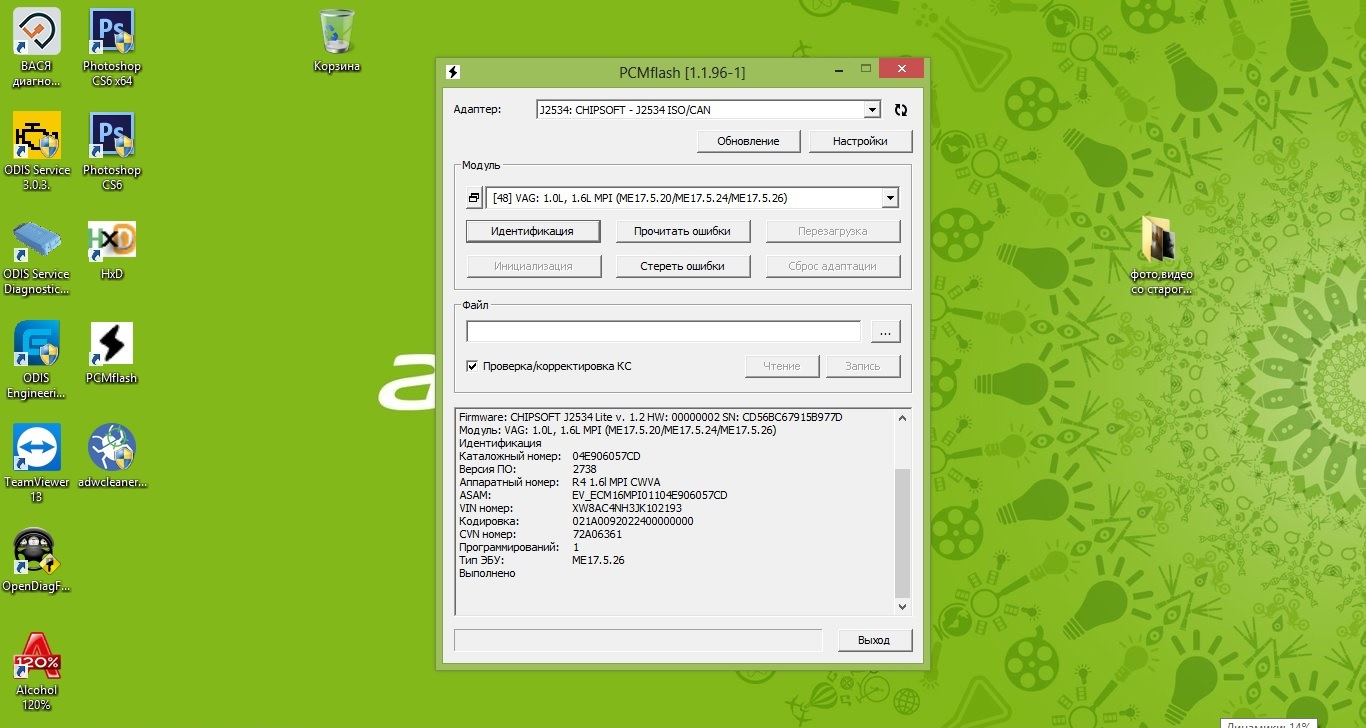
Task: Open the фото,видео со старого folder
Action: pyautogui.click(x=1162, y=255)
